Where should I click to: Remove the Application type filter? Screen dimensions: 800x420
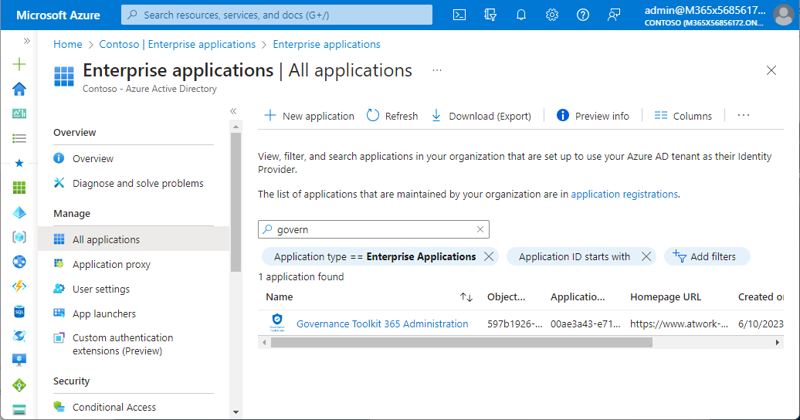489,257
